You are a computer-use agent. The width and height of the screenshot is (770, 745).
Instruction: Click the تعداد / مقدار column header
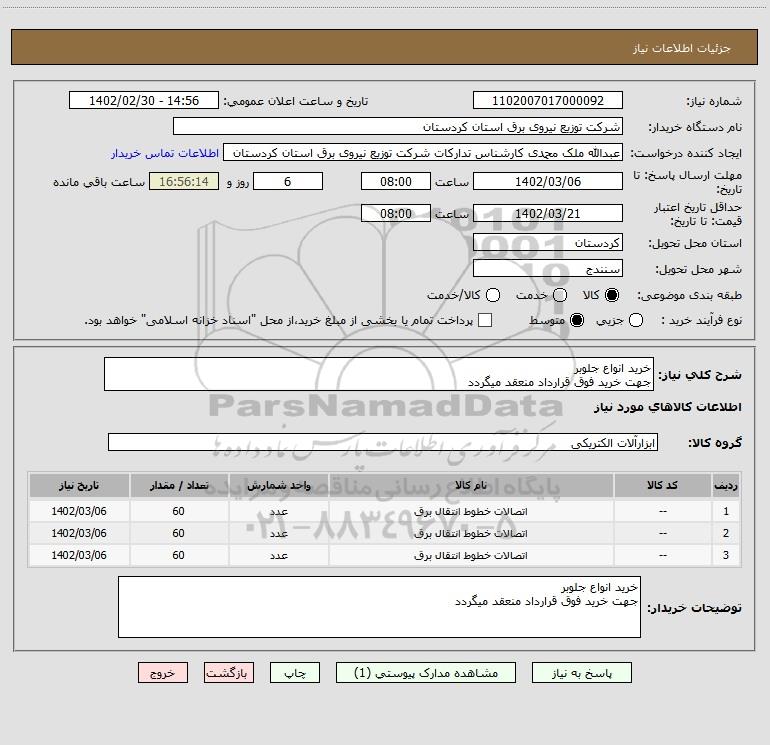[179, 486]
